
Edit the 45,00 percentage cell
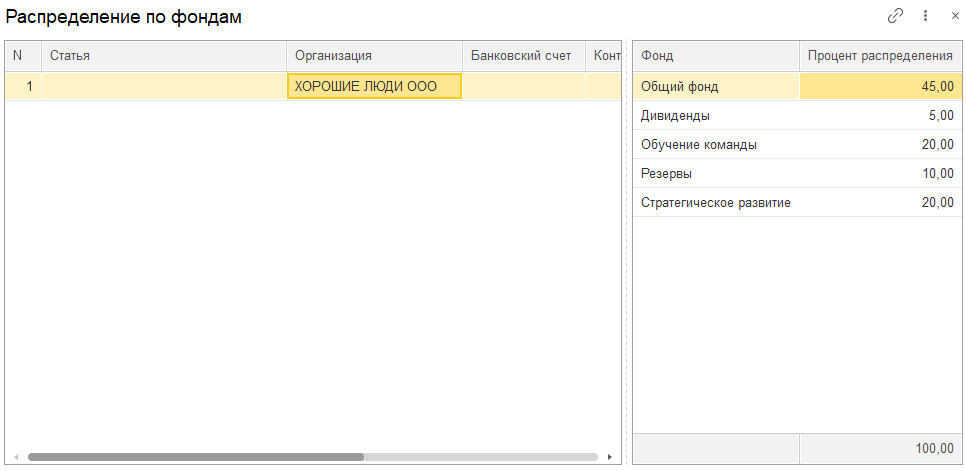coord(880,87)
